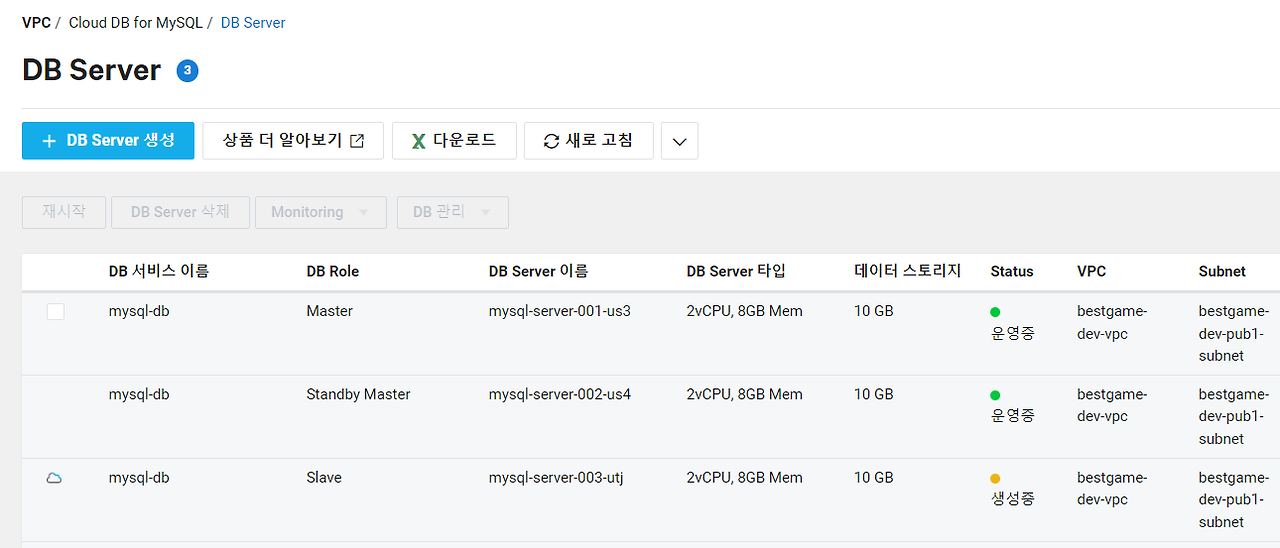Open the Monitoring dropdown
Screen dimensions: 1280x548
point(321,212)
